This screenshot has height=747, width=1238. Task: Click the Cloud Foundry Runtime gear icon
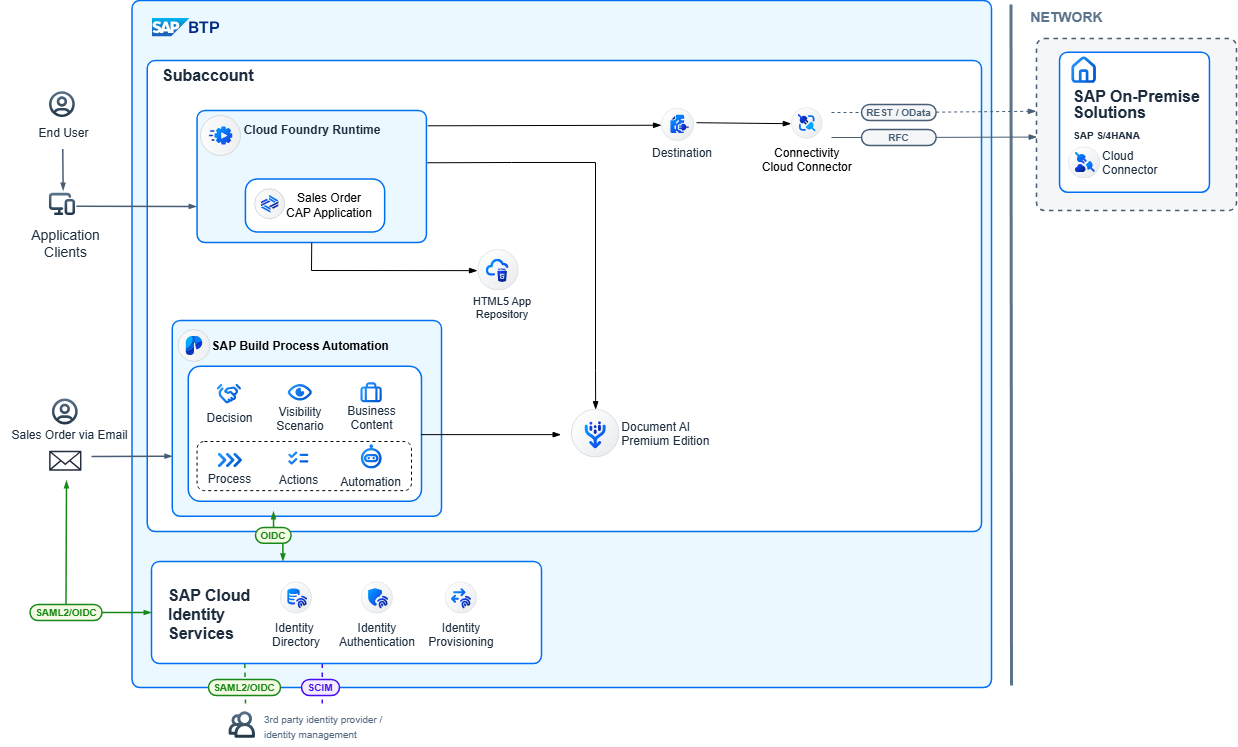220,134
